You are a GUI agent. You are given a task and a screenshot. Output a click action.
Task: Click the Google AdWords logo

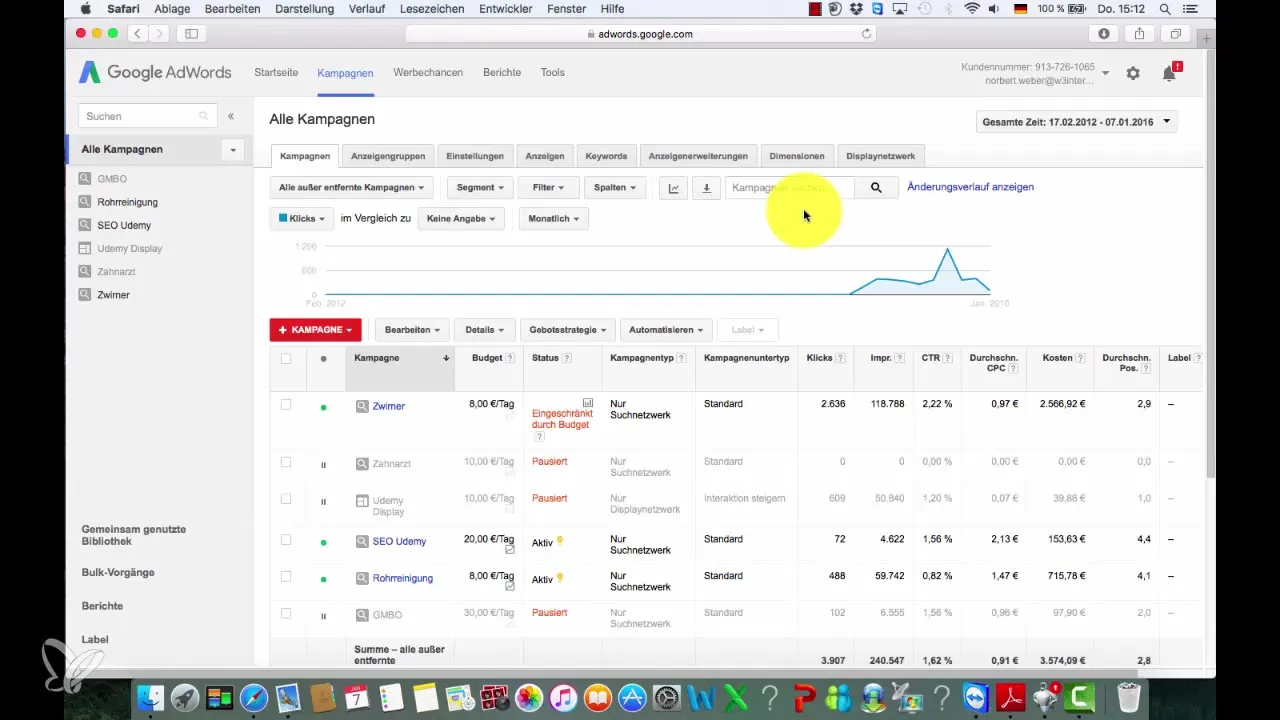155,72
